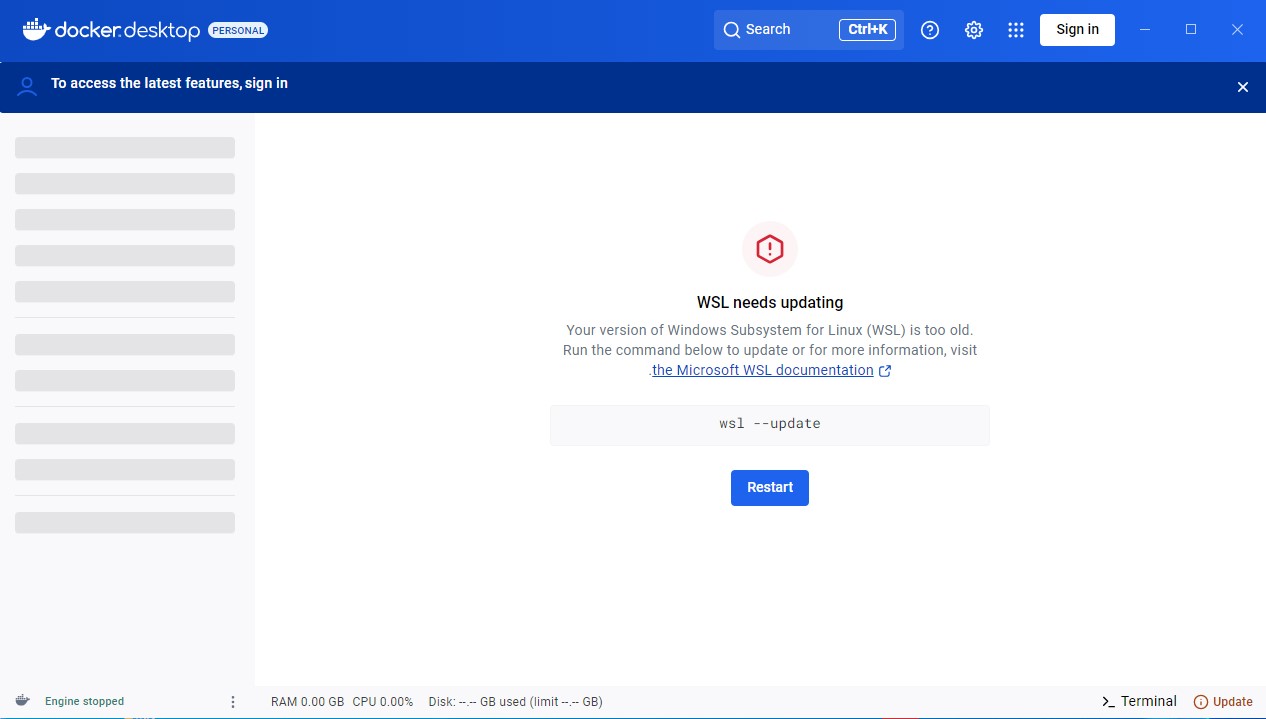Minimize the Docker Desktop window
Viewport: 1266px width, 719px height.
coord(1145,30)
